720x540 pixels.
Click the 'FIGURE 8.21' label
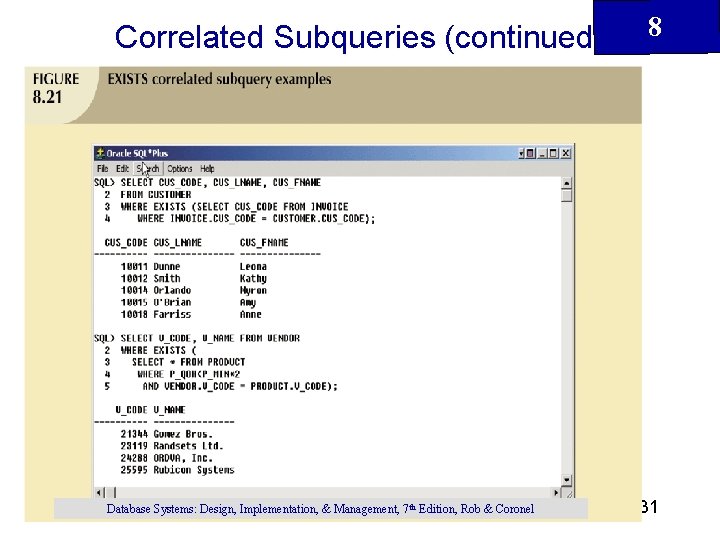(x=56, y=88)
